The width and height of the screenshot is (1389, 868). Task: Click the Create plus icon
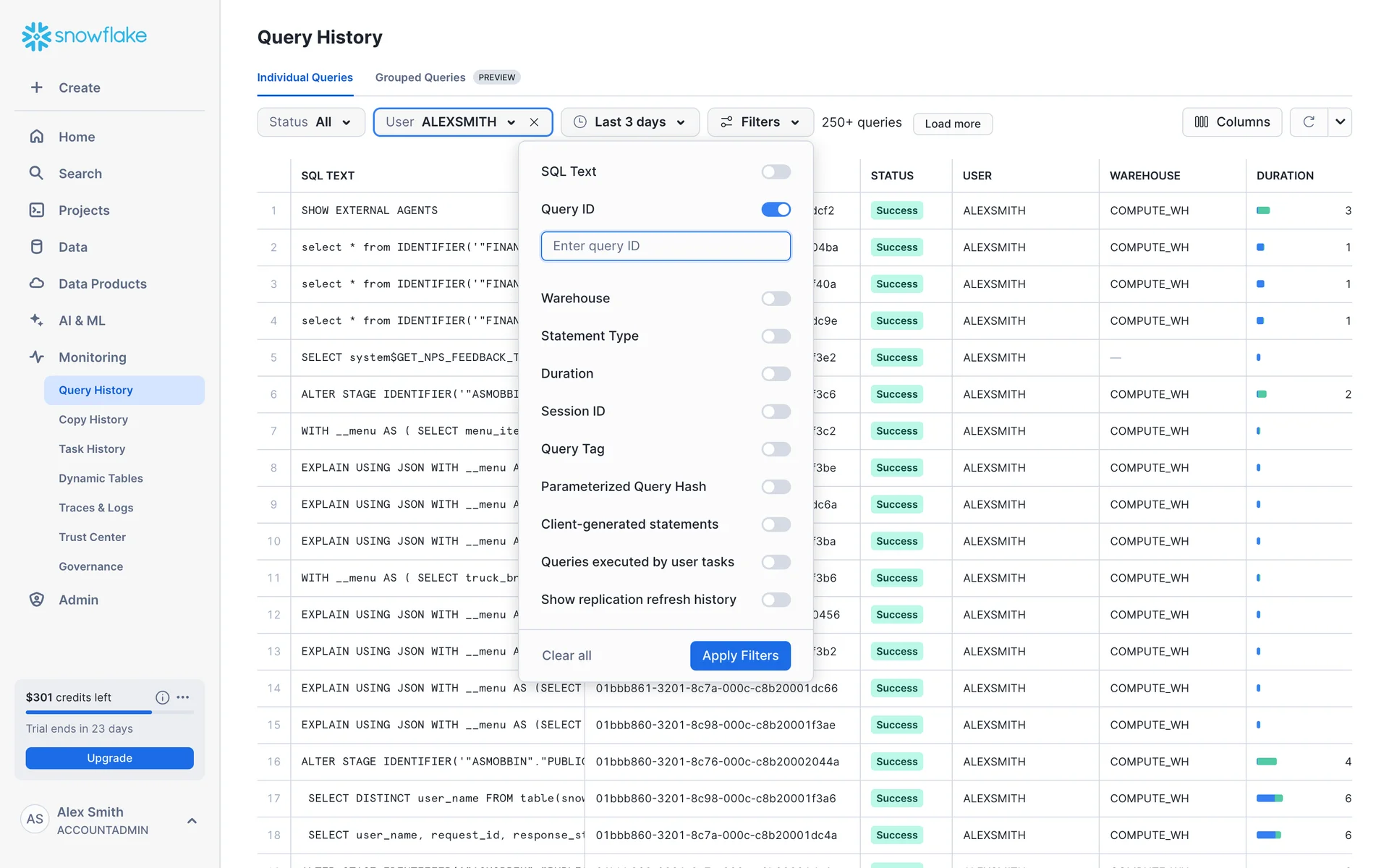tap(36, 88)
